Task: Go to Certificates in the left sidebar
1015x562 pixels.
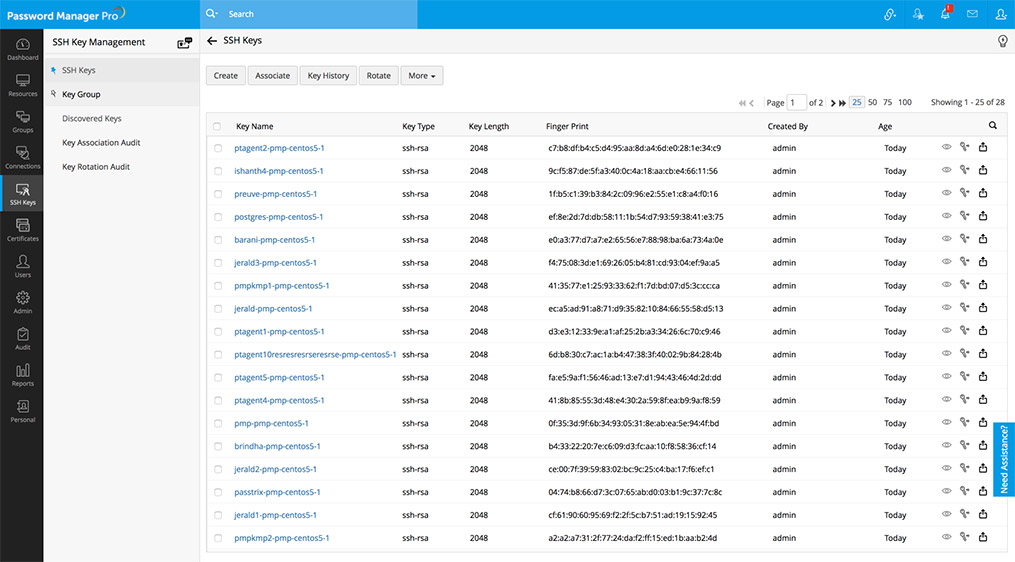Action: point(22,231)
